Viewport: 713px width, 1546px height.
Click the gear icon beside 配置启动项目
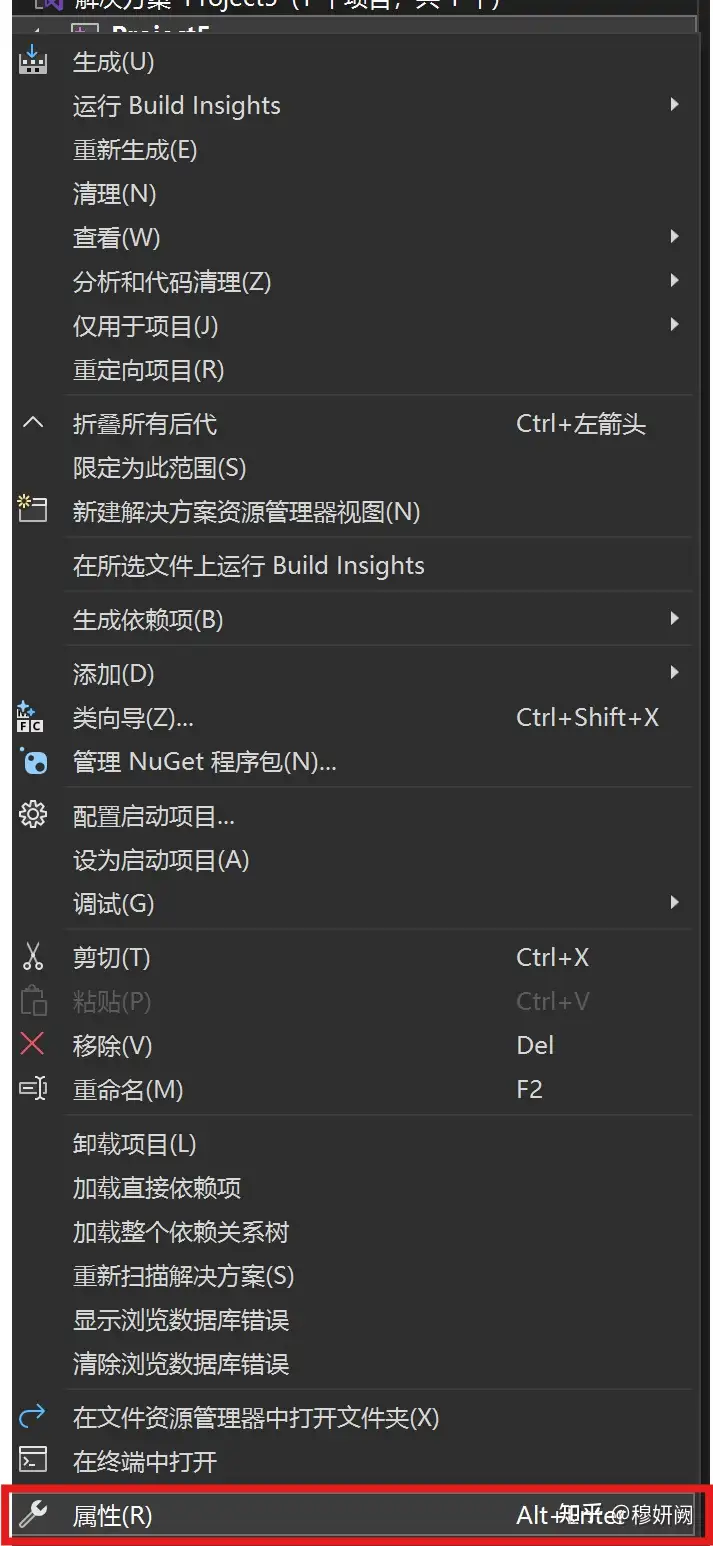[x=33, y=815]
